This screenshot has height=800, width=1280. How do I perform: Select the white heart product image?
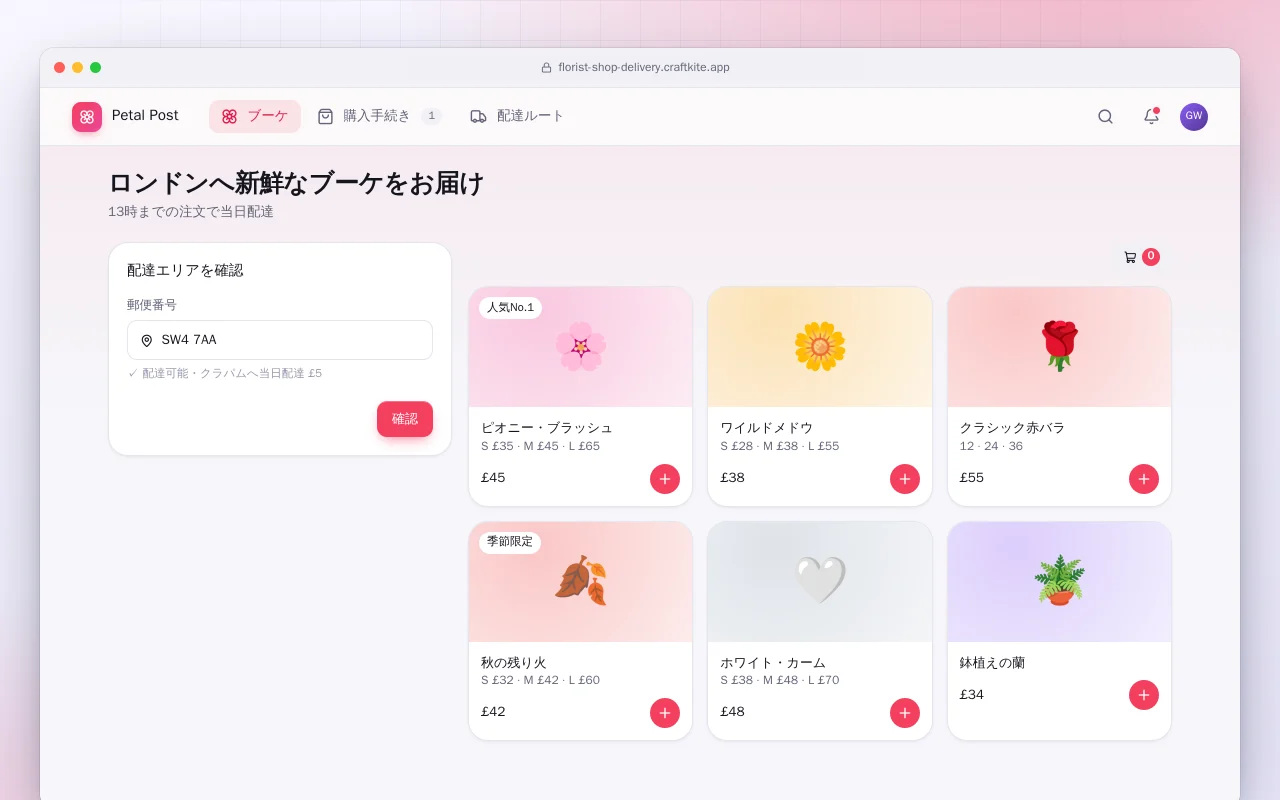click(820, 582)
